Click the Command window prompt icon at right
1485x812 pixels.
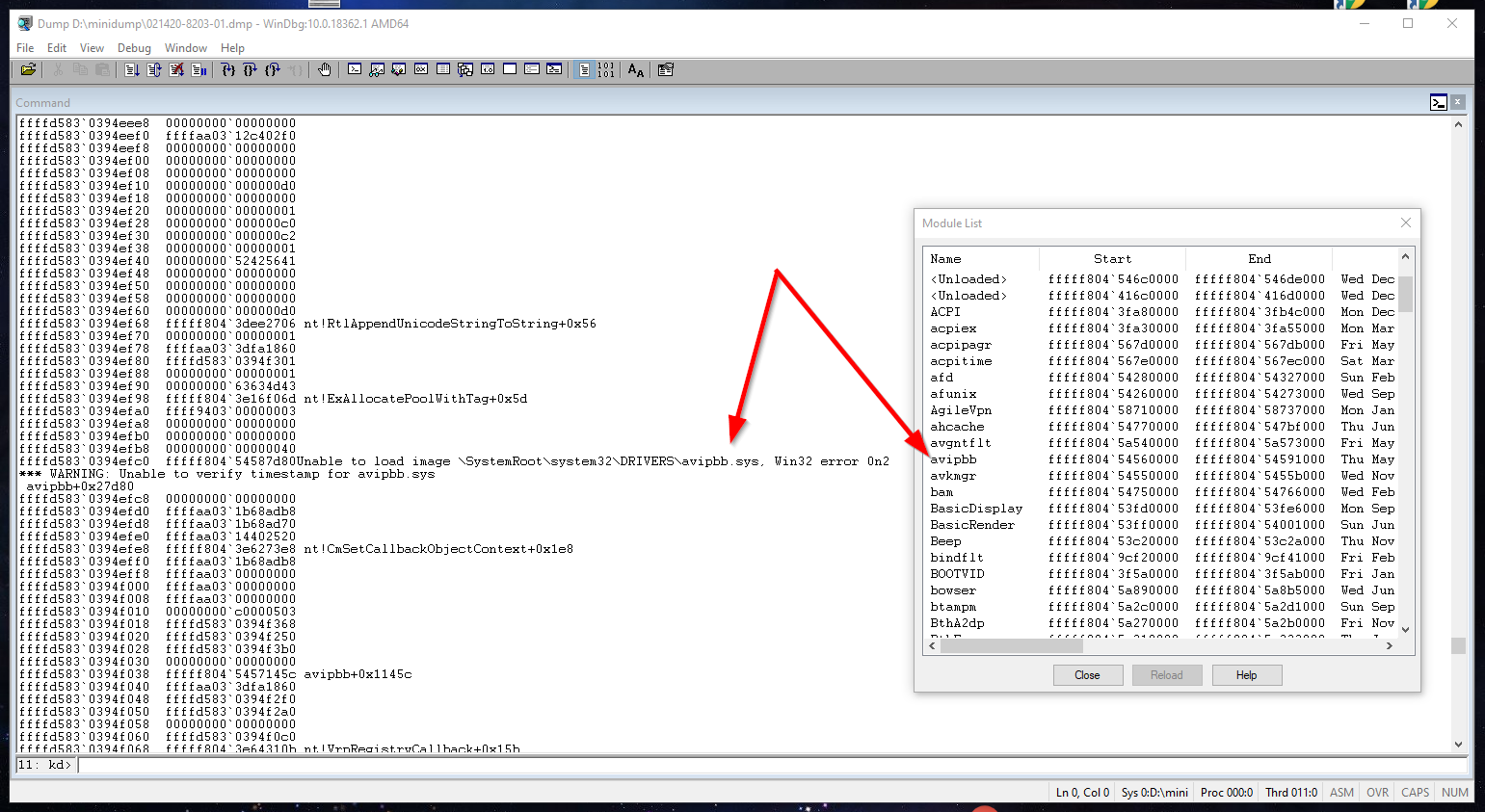1439,102
